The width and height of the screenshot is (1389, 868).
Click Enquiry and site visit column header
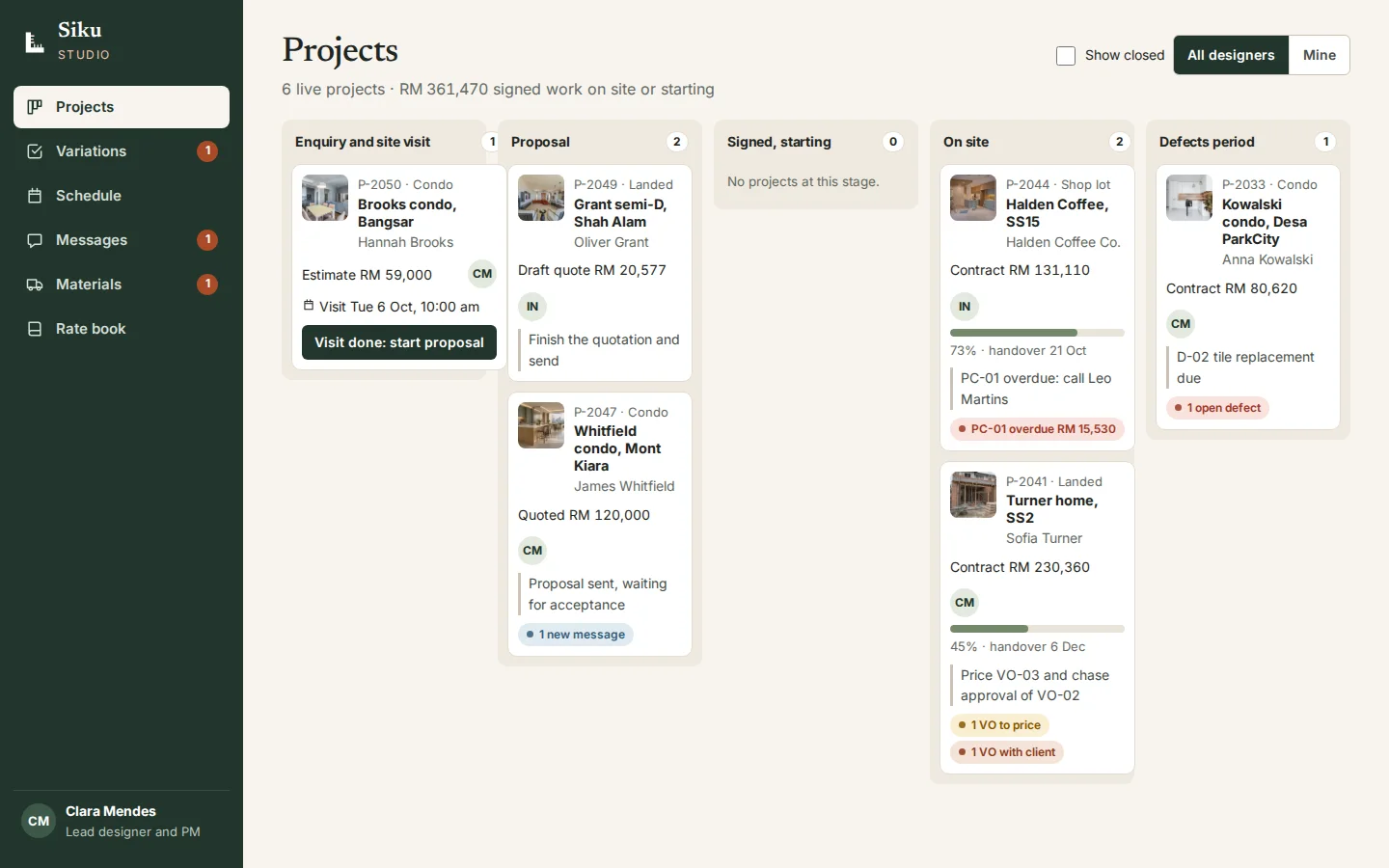(363, 142)
